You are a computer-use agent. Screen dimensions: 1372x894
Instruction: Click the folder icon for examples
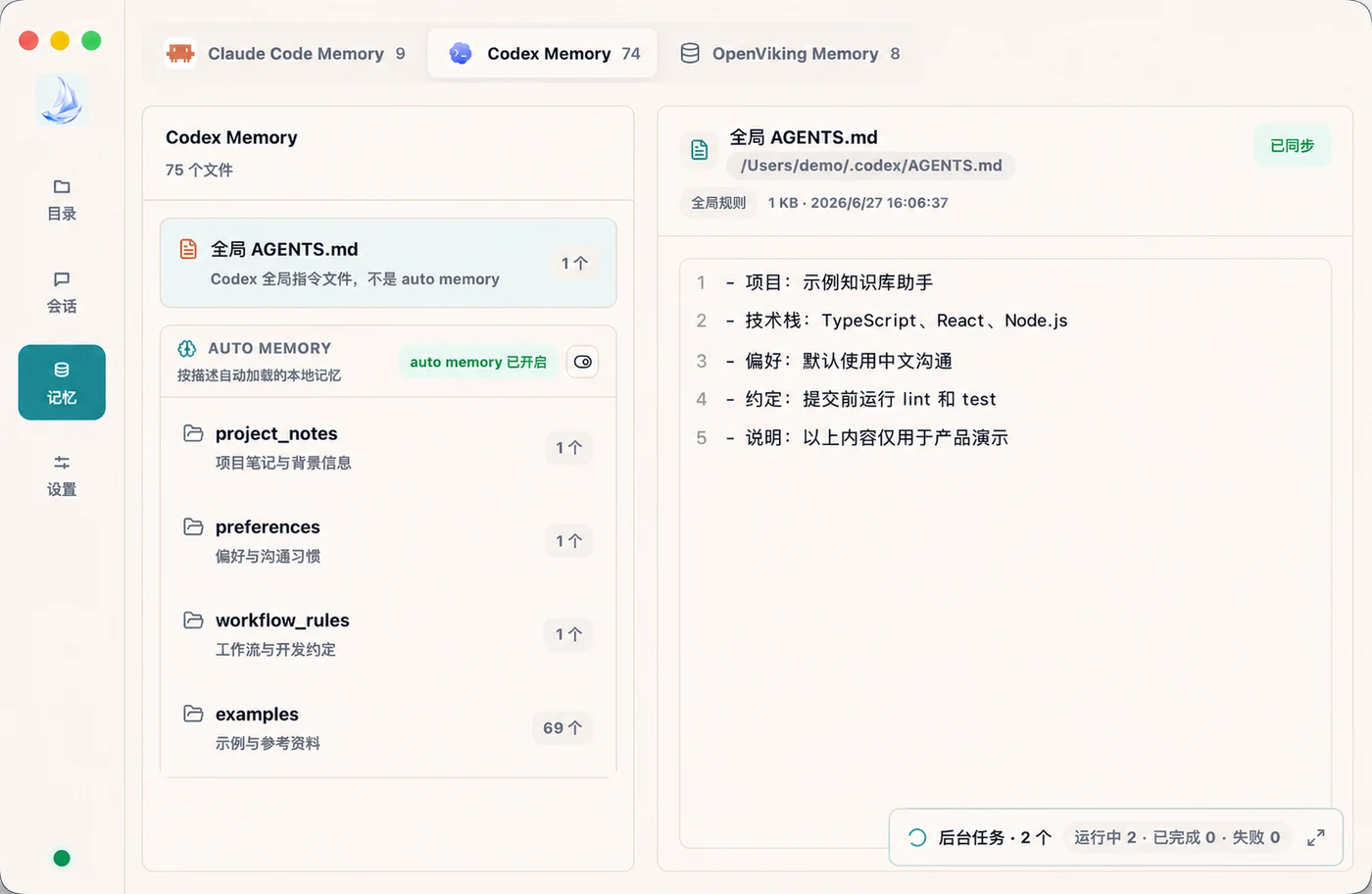194,714
